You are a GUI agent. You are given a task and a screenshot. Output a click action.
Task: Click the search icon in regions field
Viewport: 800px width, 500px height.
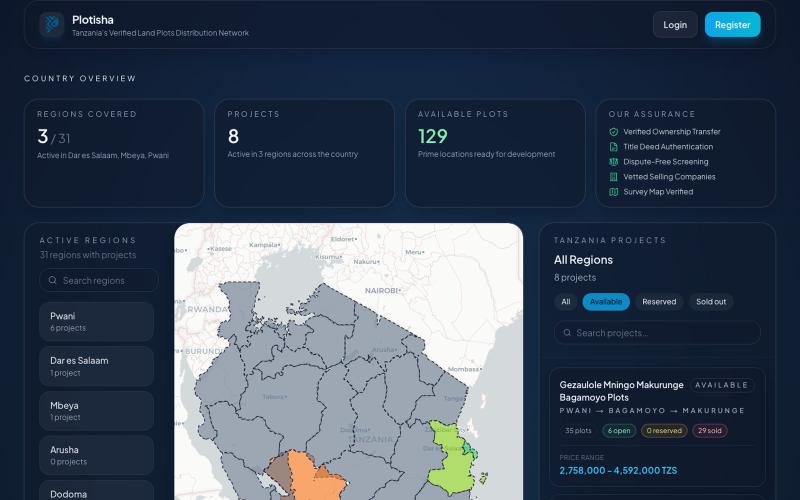click(53, 280)
